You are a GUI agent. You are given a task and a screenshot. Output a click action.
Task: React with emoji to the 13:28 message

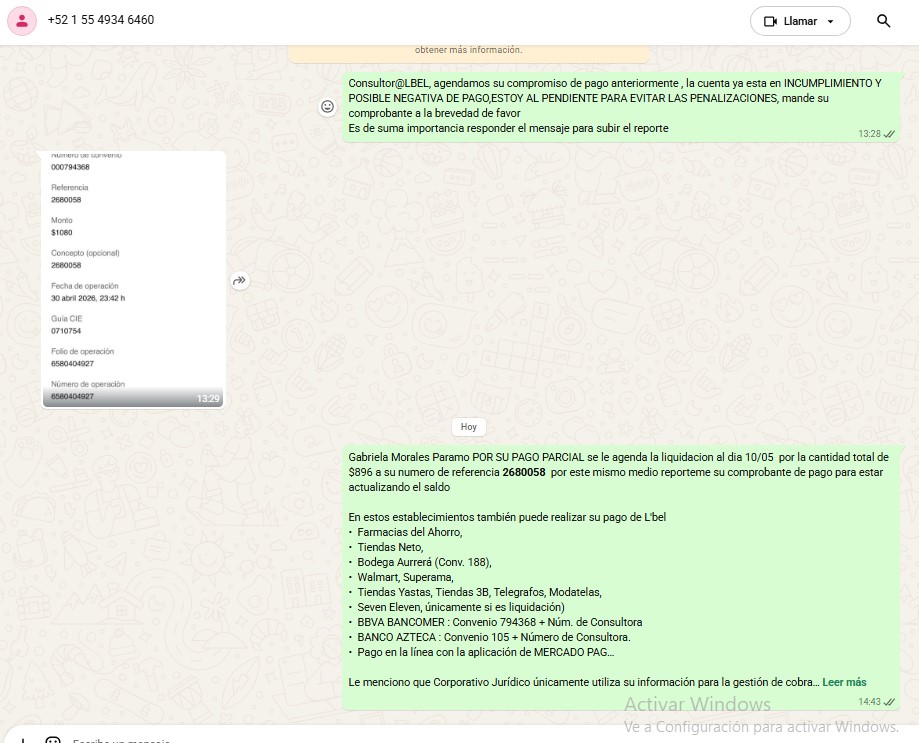(327, 106)
